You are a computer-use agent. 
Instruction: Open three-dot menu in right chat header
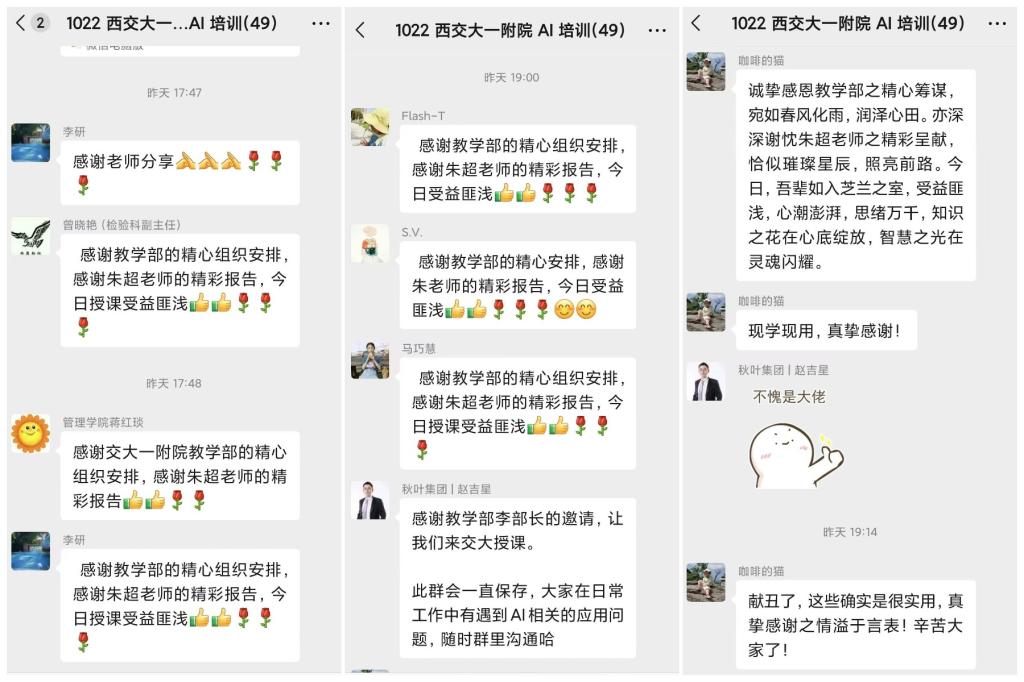[x=997, y=24]
